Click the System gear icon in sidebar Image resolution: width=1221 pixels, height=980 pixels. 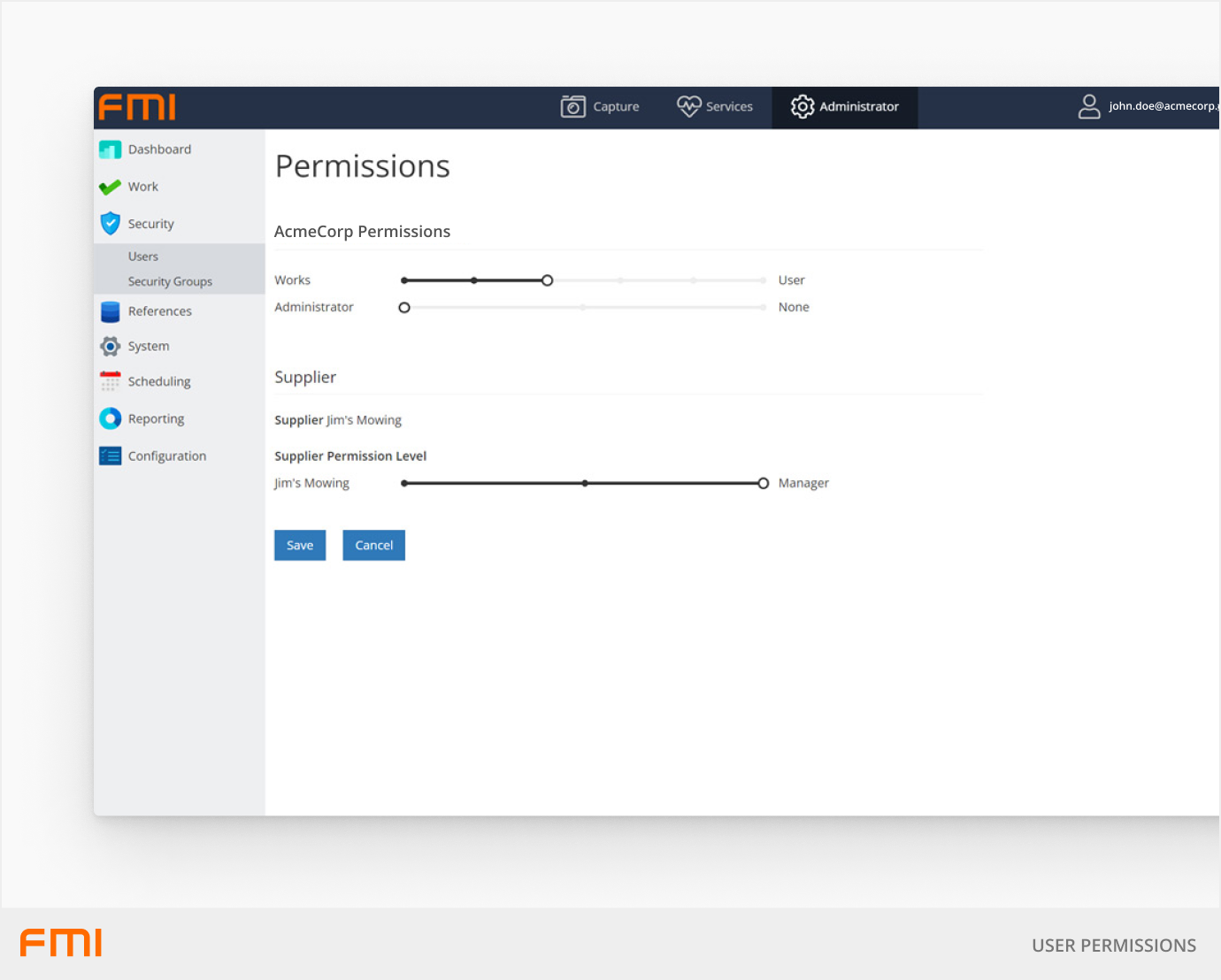point(110,347)
